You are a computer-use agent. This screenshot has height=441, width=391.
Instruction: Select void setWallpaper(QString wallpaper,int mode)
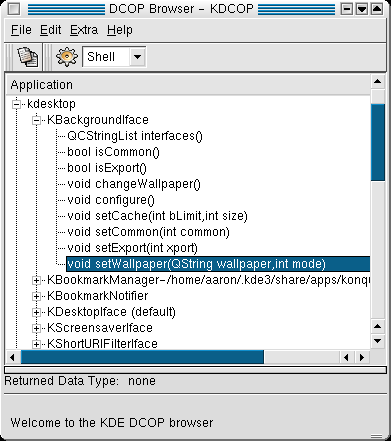coord(218,264)
